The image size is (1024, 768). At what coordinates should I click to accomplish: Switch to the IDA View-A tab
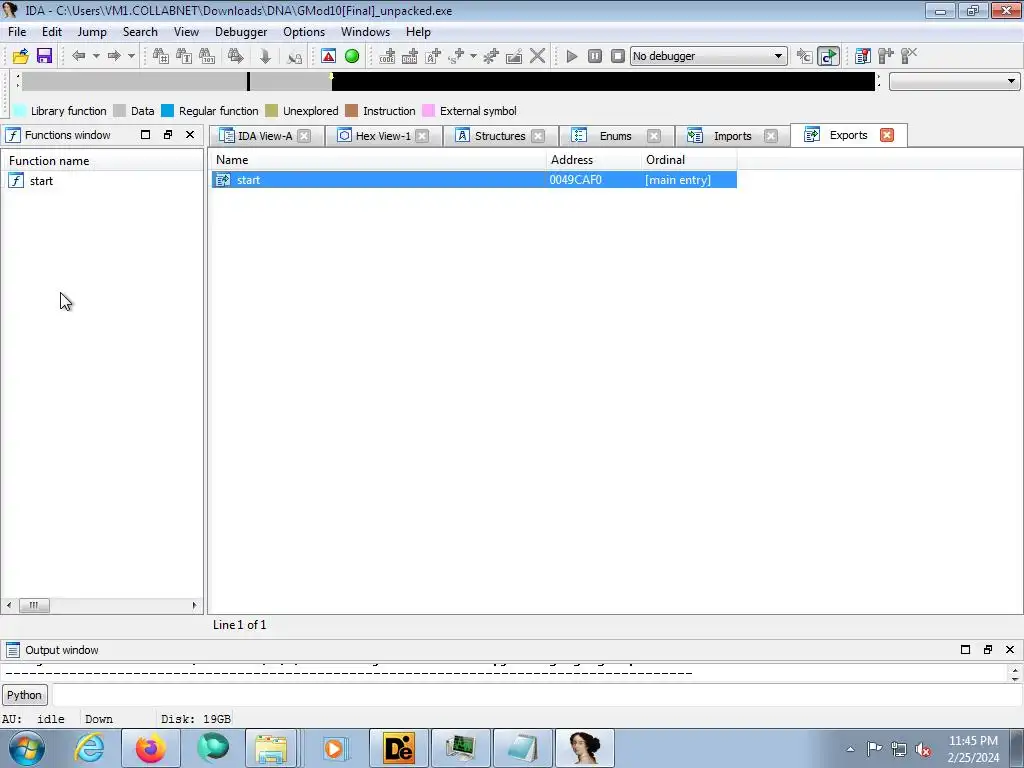[265, 136]
